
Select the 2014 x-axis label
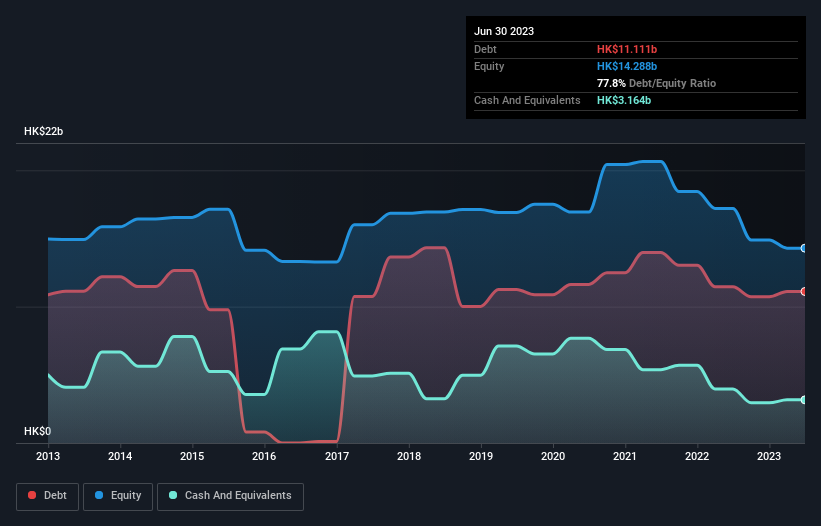[x=120, y=456]
